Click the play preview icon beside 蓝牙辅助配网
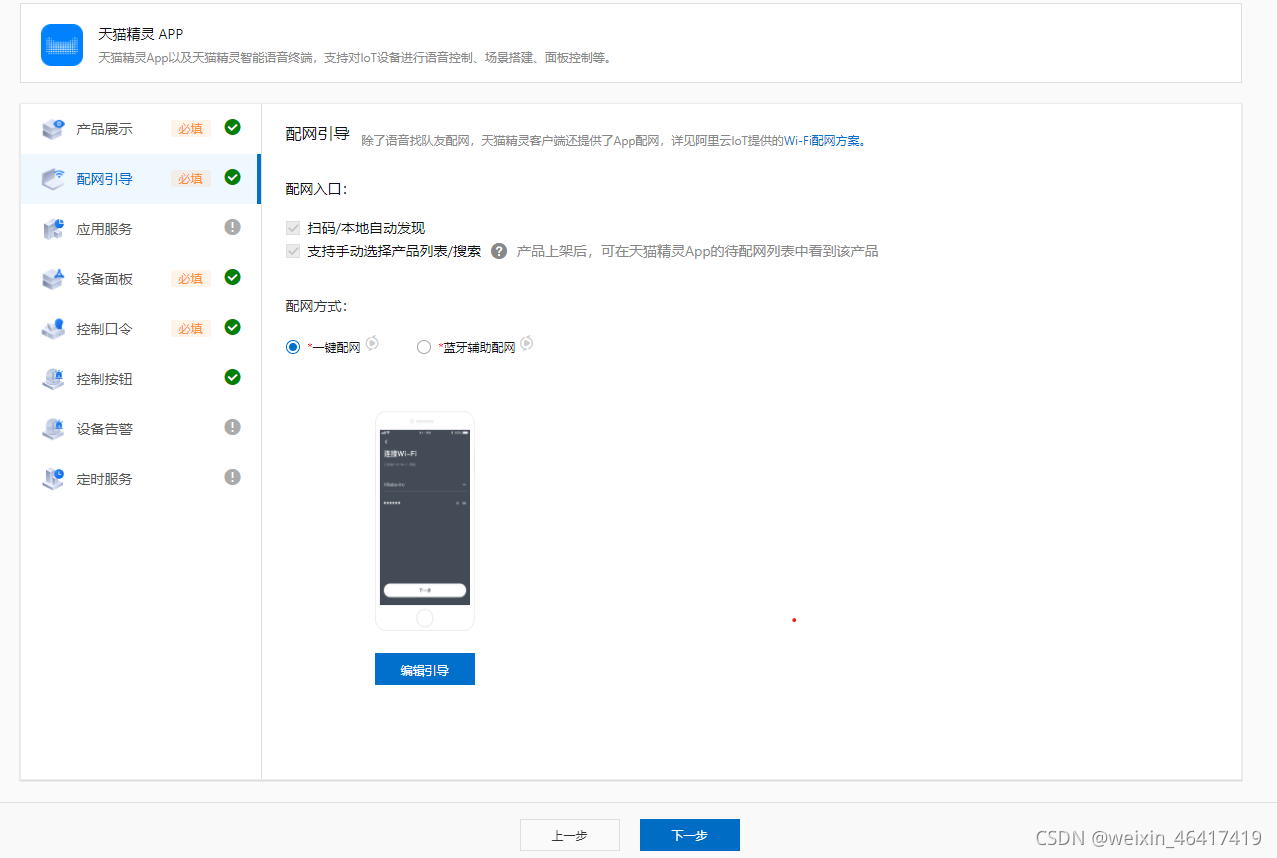 coord(526,343)
